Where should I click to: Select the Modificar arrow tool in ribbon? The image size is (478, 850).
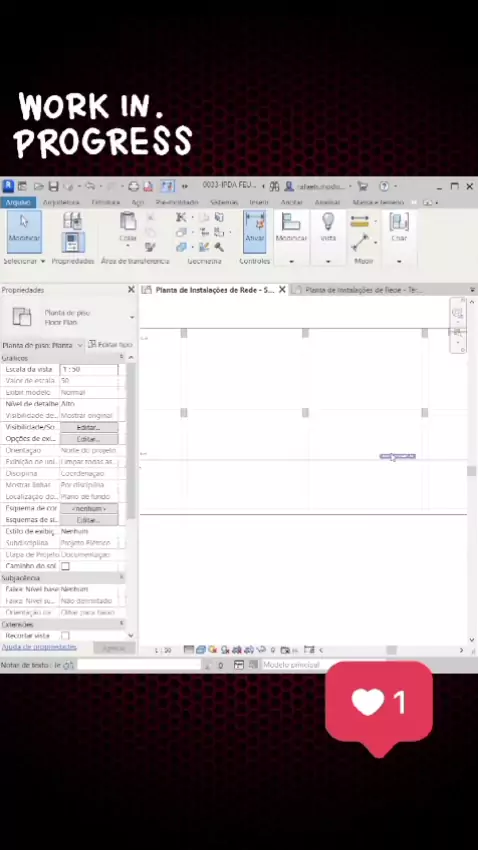click(x=24, y=231)
